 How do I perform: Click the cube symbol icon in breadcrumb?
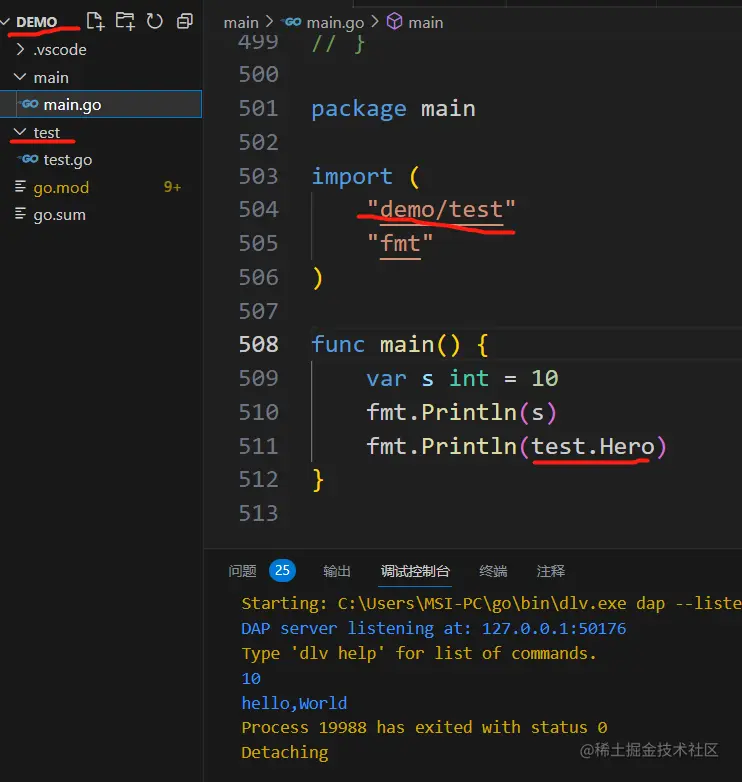click(394, 21)
